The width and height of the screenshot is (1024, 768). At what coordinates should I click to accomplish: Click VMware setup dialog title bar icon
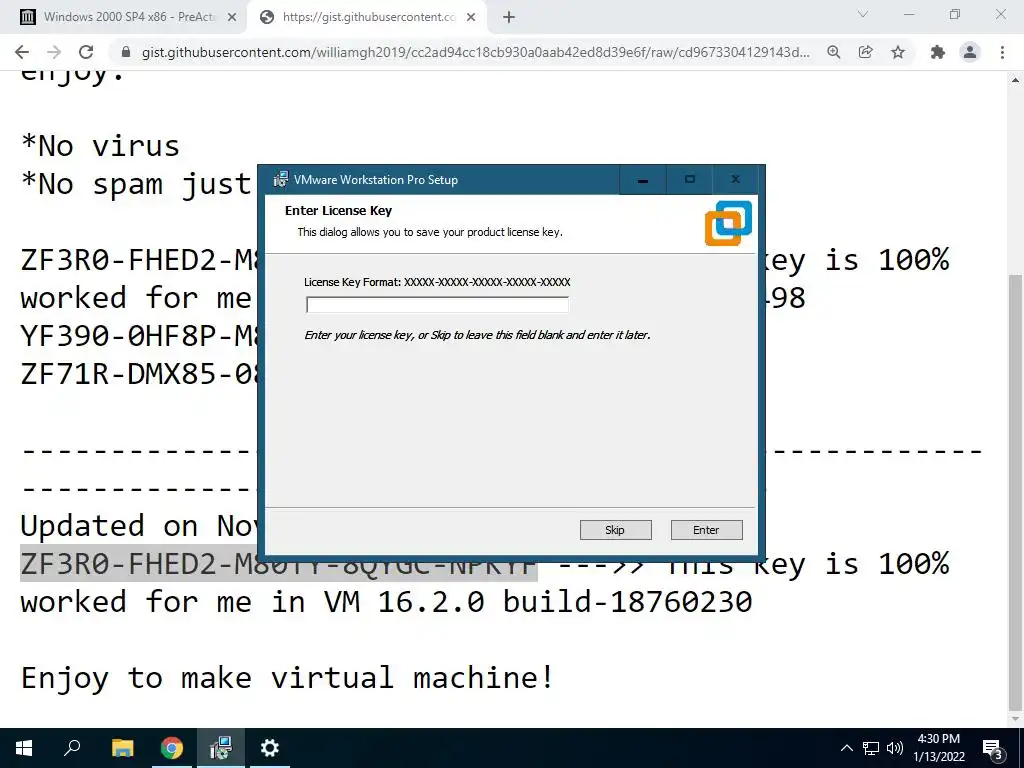(x=281, y=180)
